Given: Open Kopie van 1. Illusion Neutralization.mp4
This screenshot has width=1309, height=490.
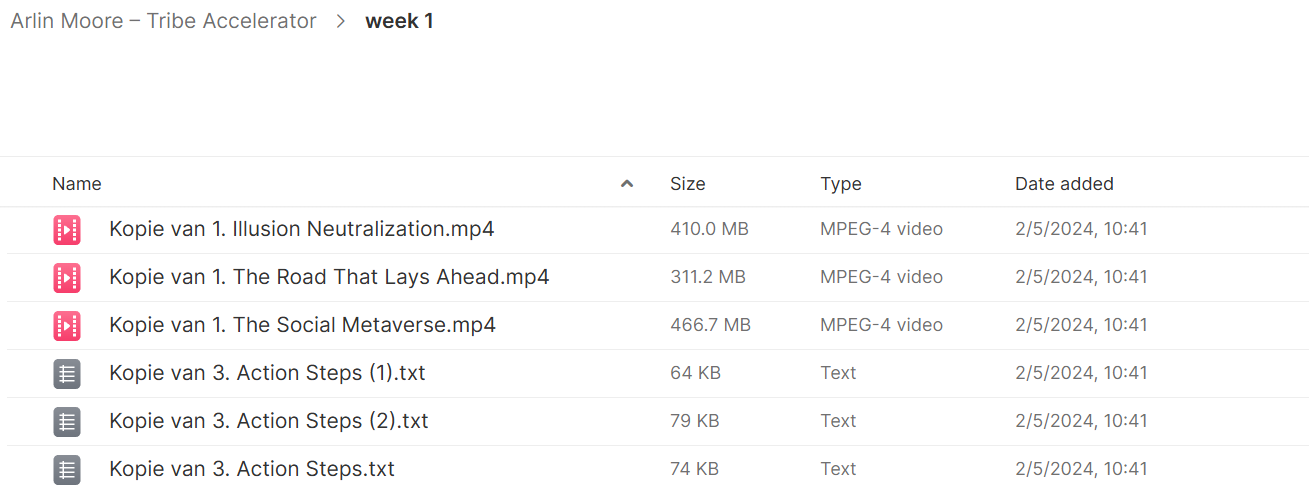Looking at the screenshot, I should point(302,229).
